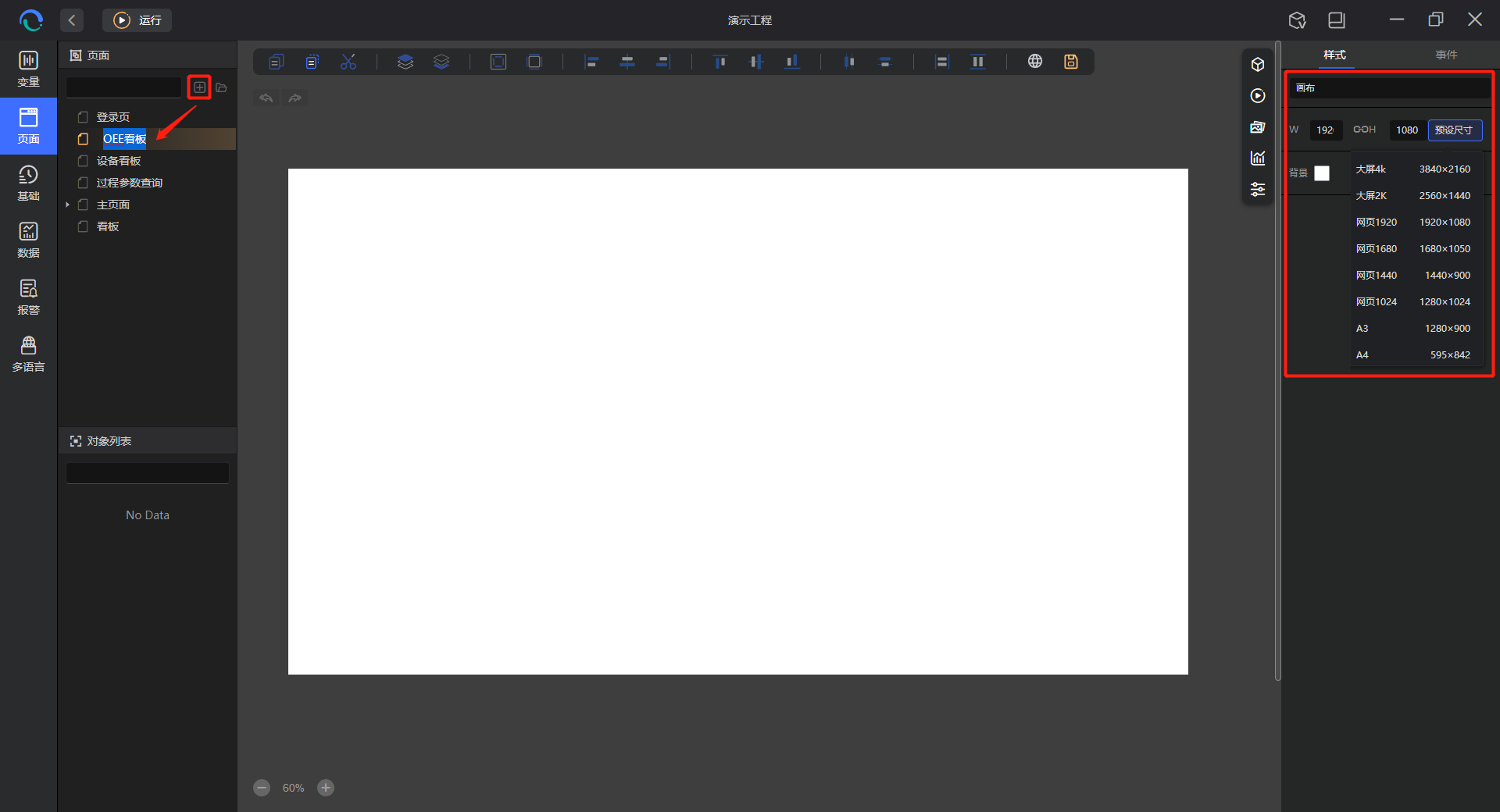
Task: Align objects to vertical middle
Action: 756,62
